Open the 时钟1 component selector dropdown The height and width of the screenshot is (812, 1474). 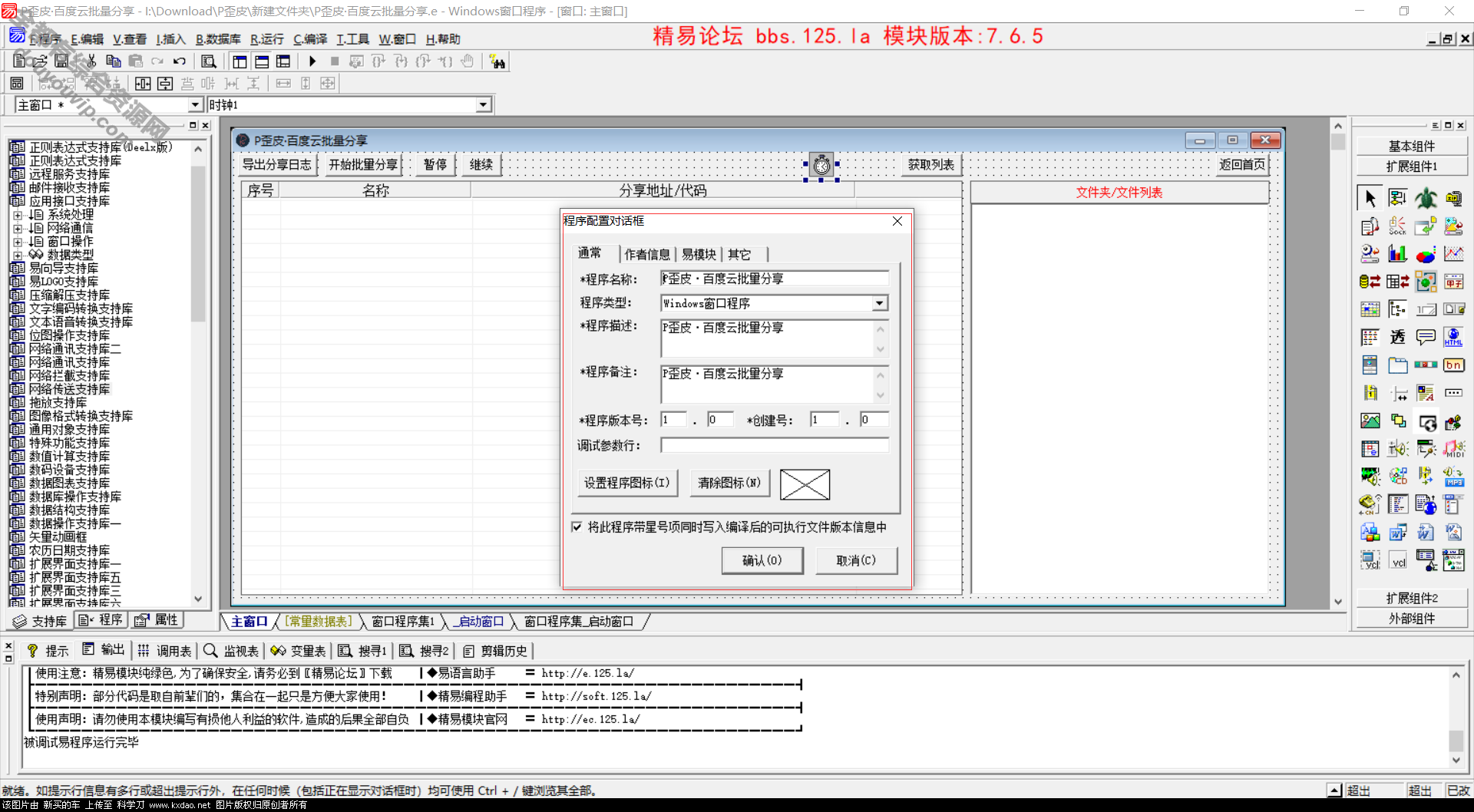483,105
